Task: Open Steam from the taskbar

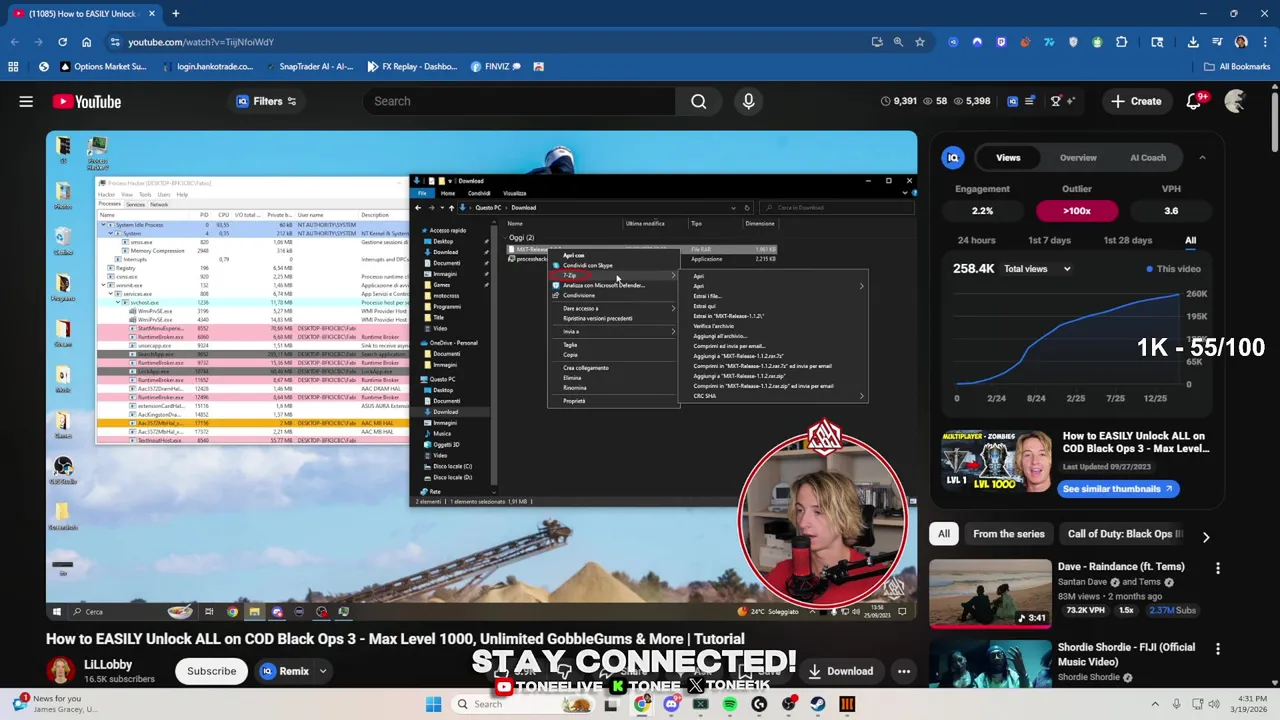Action: (x=818, y=704)
